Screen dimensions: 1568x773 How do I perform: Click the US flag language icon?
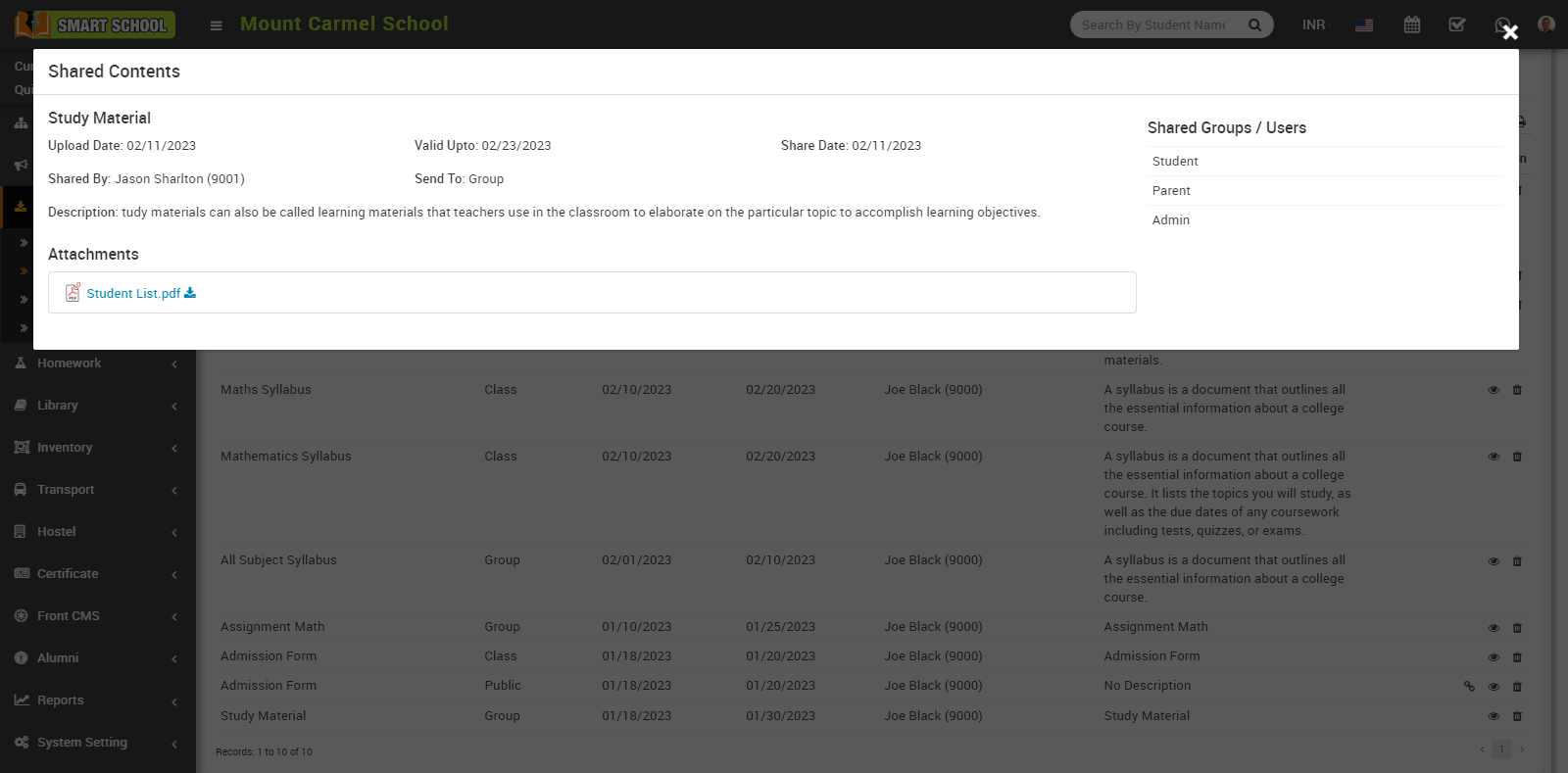1363,25
